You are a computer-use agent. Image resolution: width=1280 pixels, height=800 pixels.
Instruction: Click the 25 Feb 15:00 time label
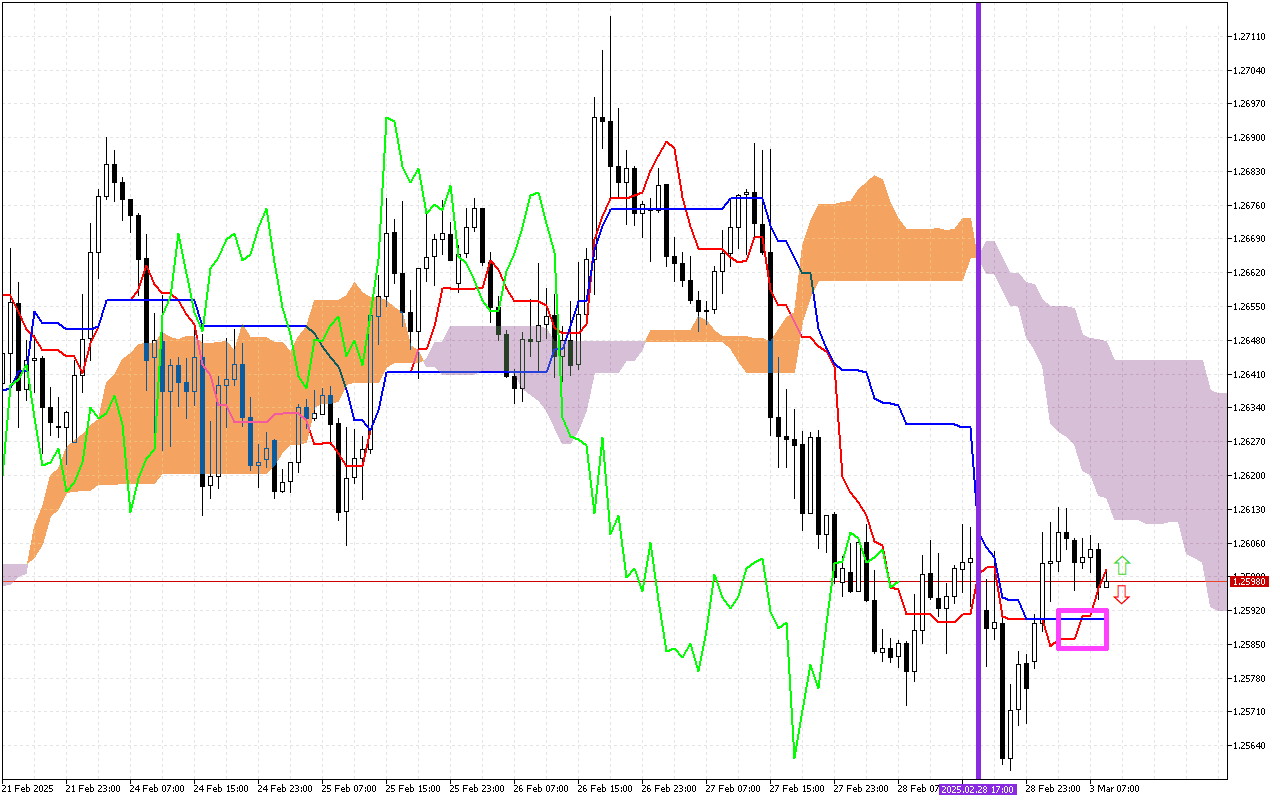coord(411,789)
